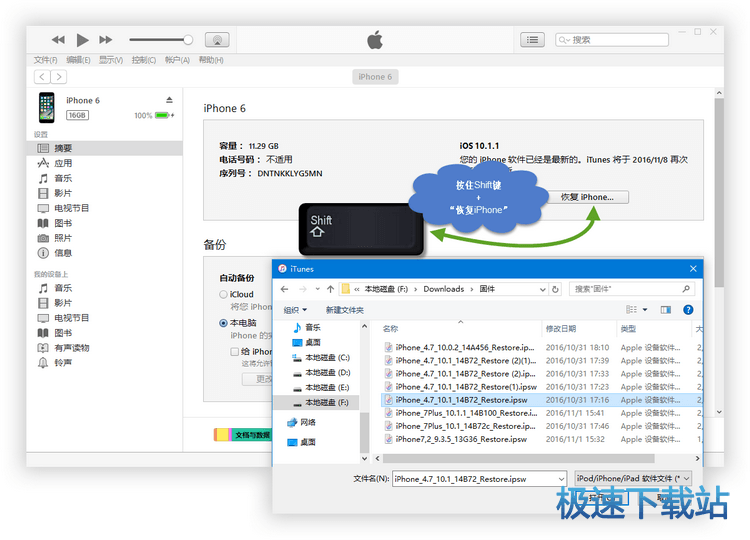Go back with the iTunes back arrow
This screenshot has height=540, width=750.
pos(42,77)
